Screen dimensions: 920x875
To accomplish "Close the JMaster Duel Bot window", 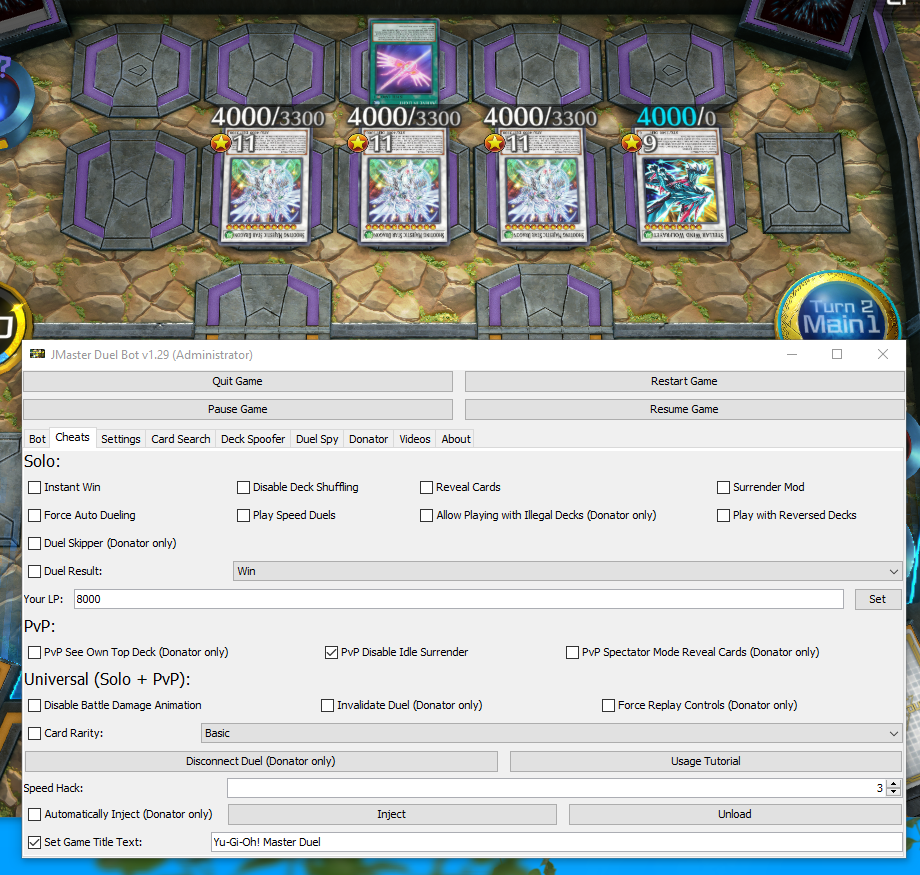I will 883,354.
